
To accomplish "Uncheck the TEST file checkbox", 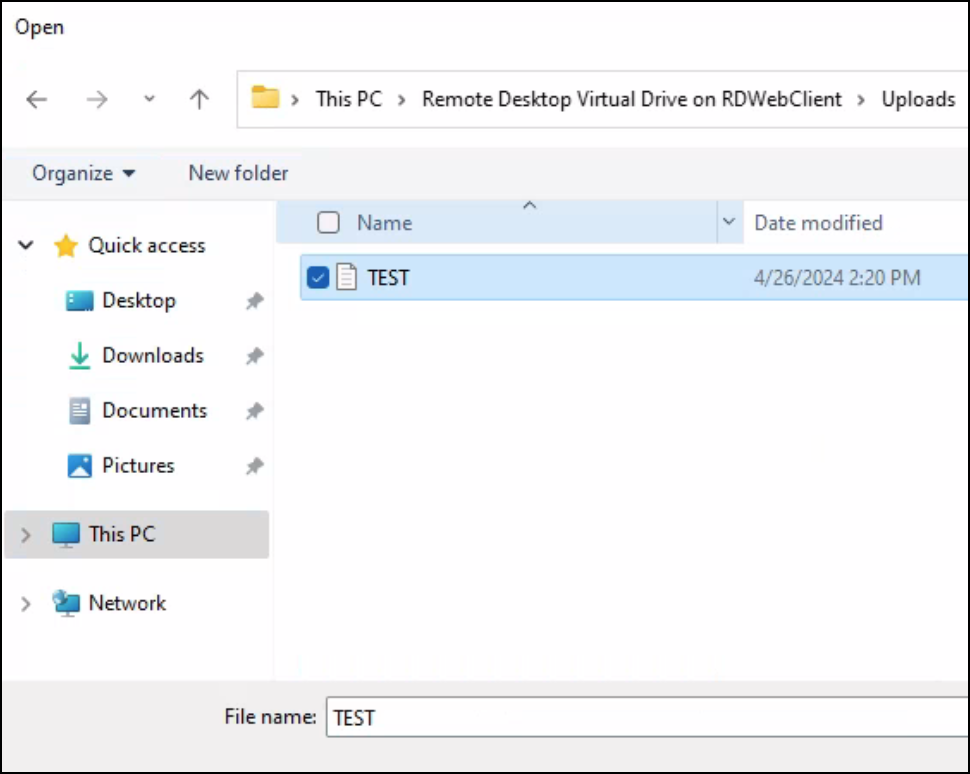I will pyautogui.click(x=318, y=278).
